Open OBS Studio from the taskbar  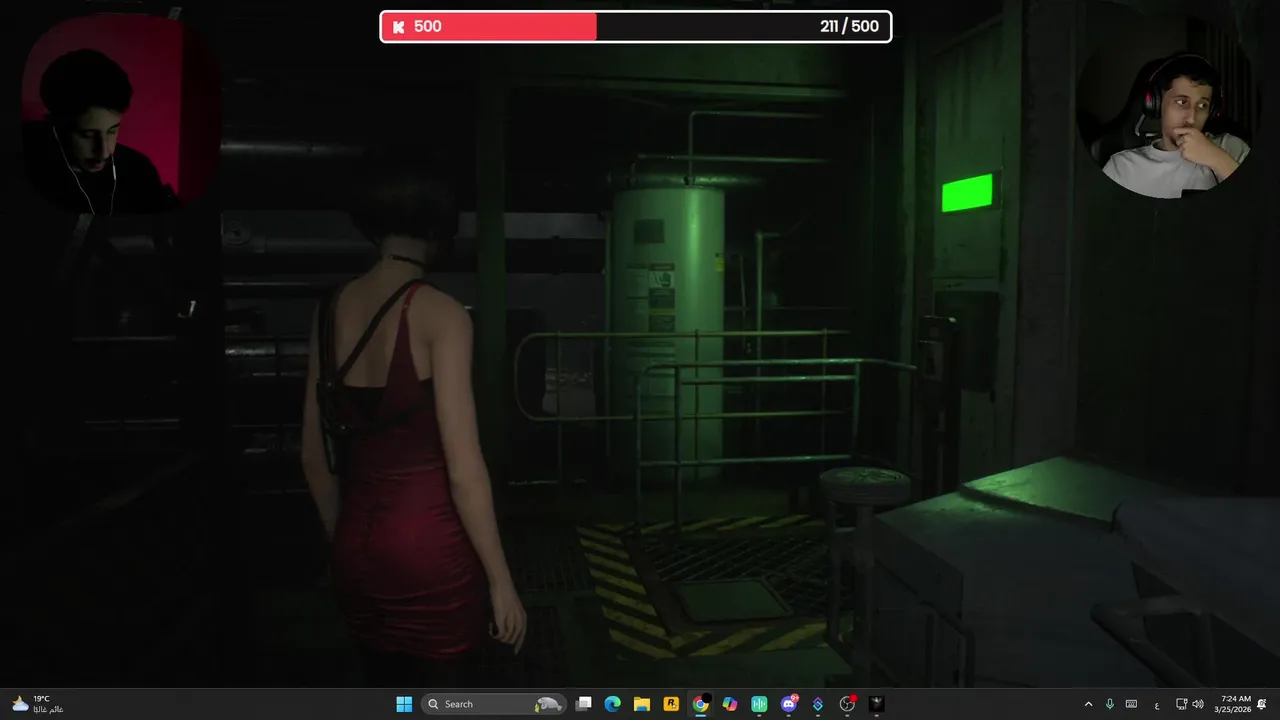847,704
